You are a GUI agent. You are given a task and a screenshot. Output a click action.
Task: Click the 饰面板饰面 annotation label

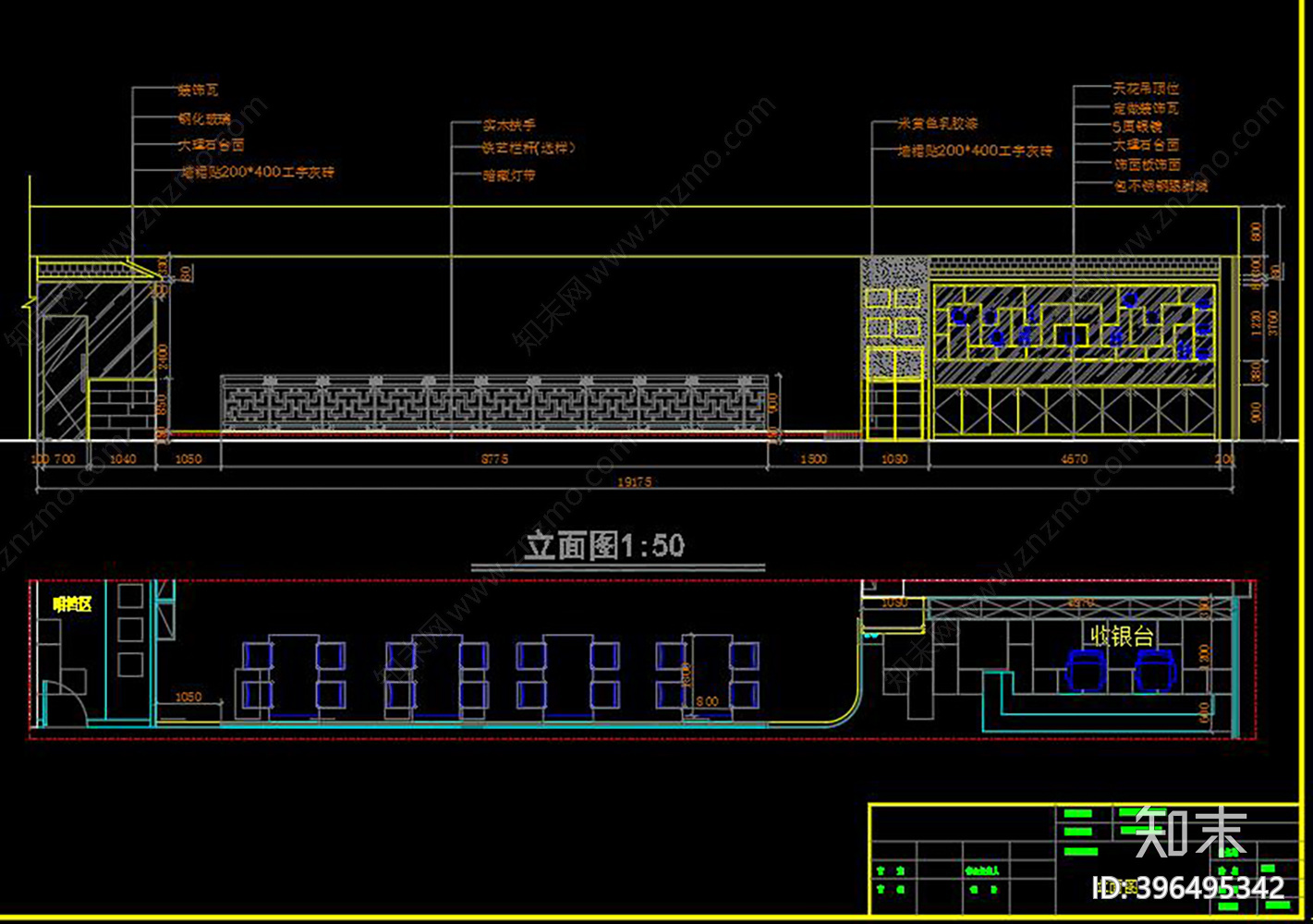(x=1147, y=164)
